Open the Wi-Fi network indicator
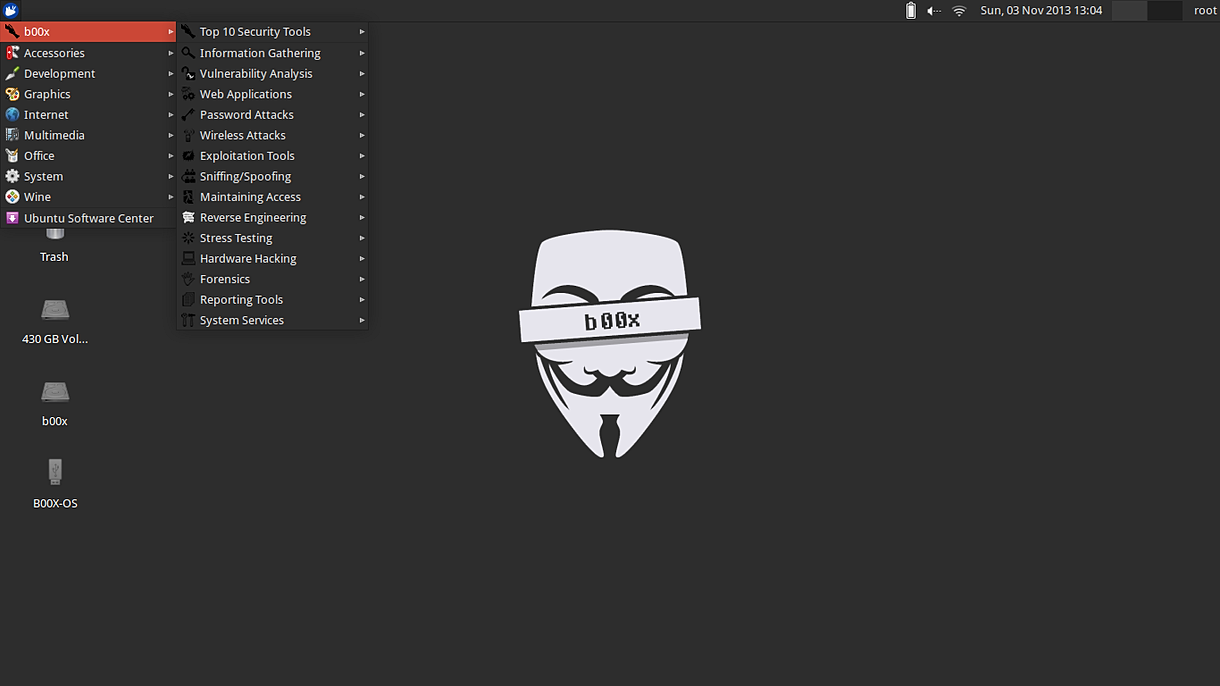The width and height of the screenshot is (1220, 686). 959,10
